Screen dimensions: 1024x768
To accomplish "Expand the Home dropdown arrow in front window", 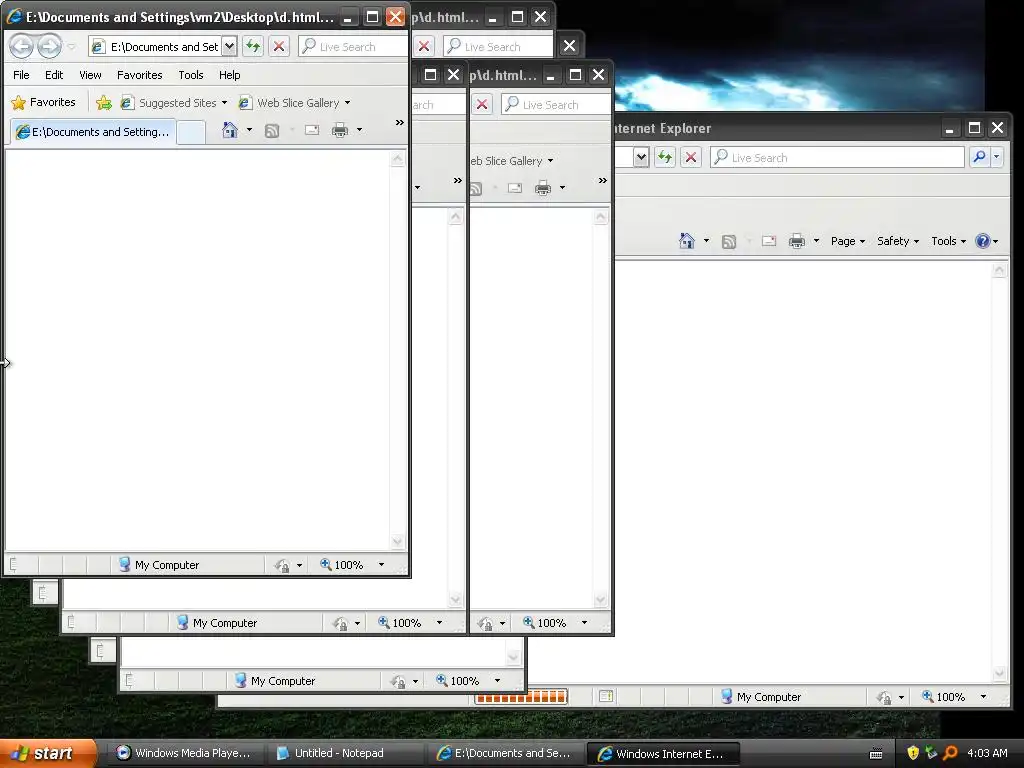I will 249,130.
